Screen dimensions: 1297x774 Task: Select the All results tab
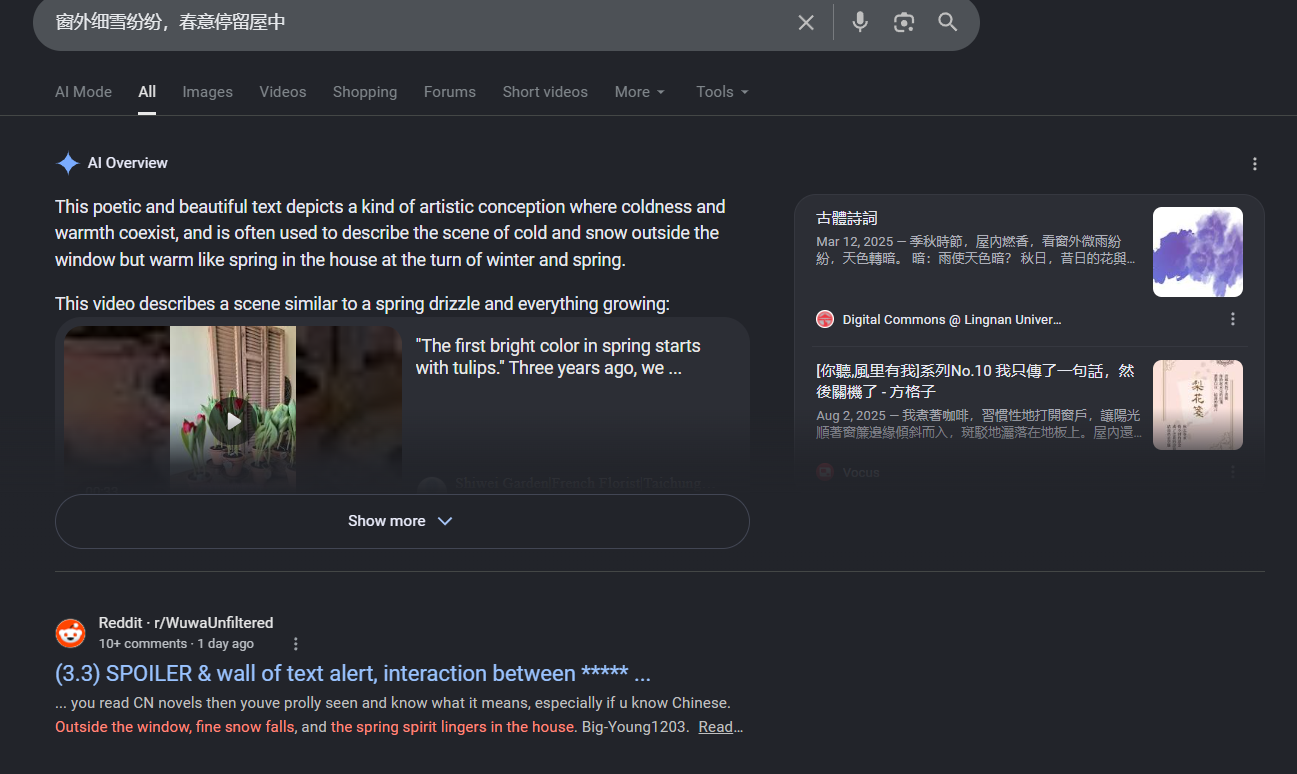(x=147, y=92)
